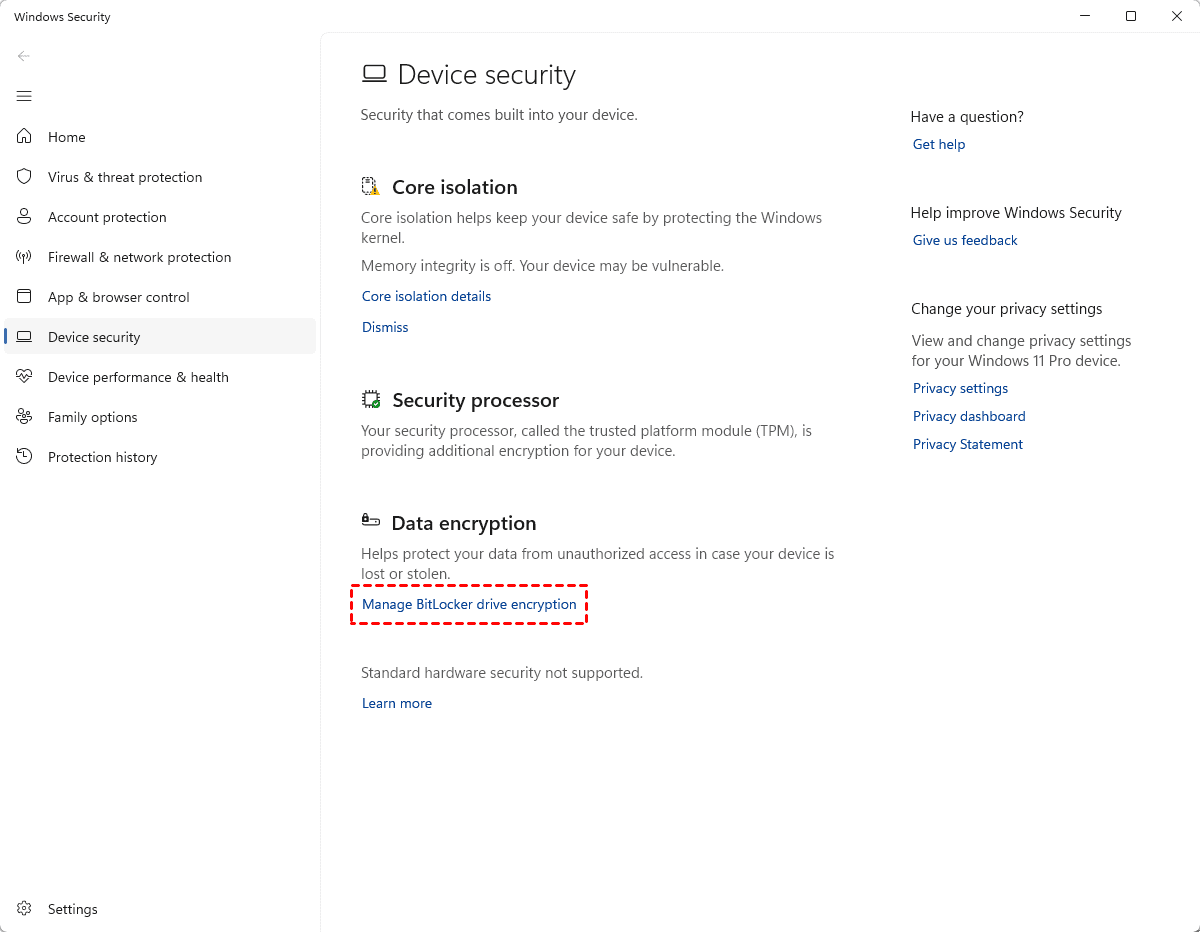Viewport: 1200px width, 932px height.
Task: Expand the hamburger navigation menu
Action: [x=24, y=96]
